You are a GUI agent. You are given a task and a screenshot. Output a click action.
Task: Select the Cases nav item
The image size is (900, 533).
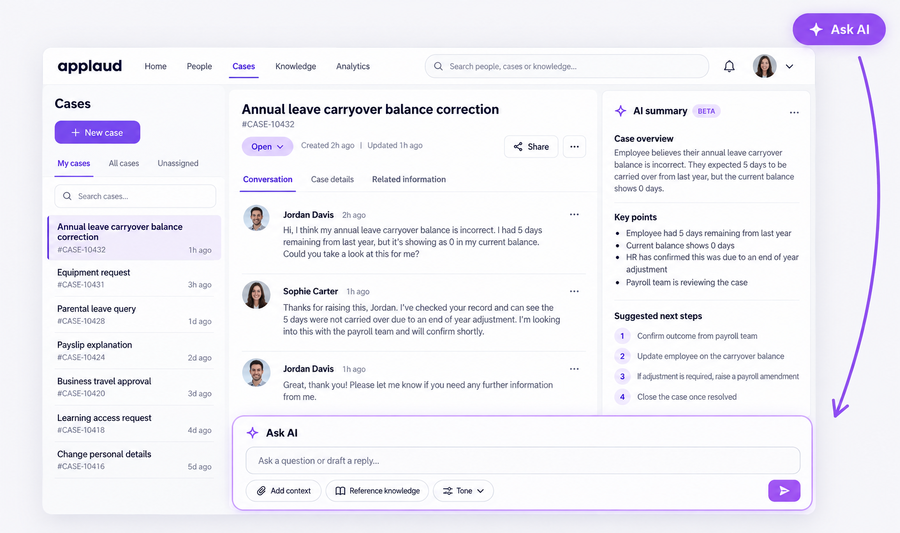[243, 66]
